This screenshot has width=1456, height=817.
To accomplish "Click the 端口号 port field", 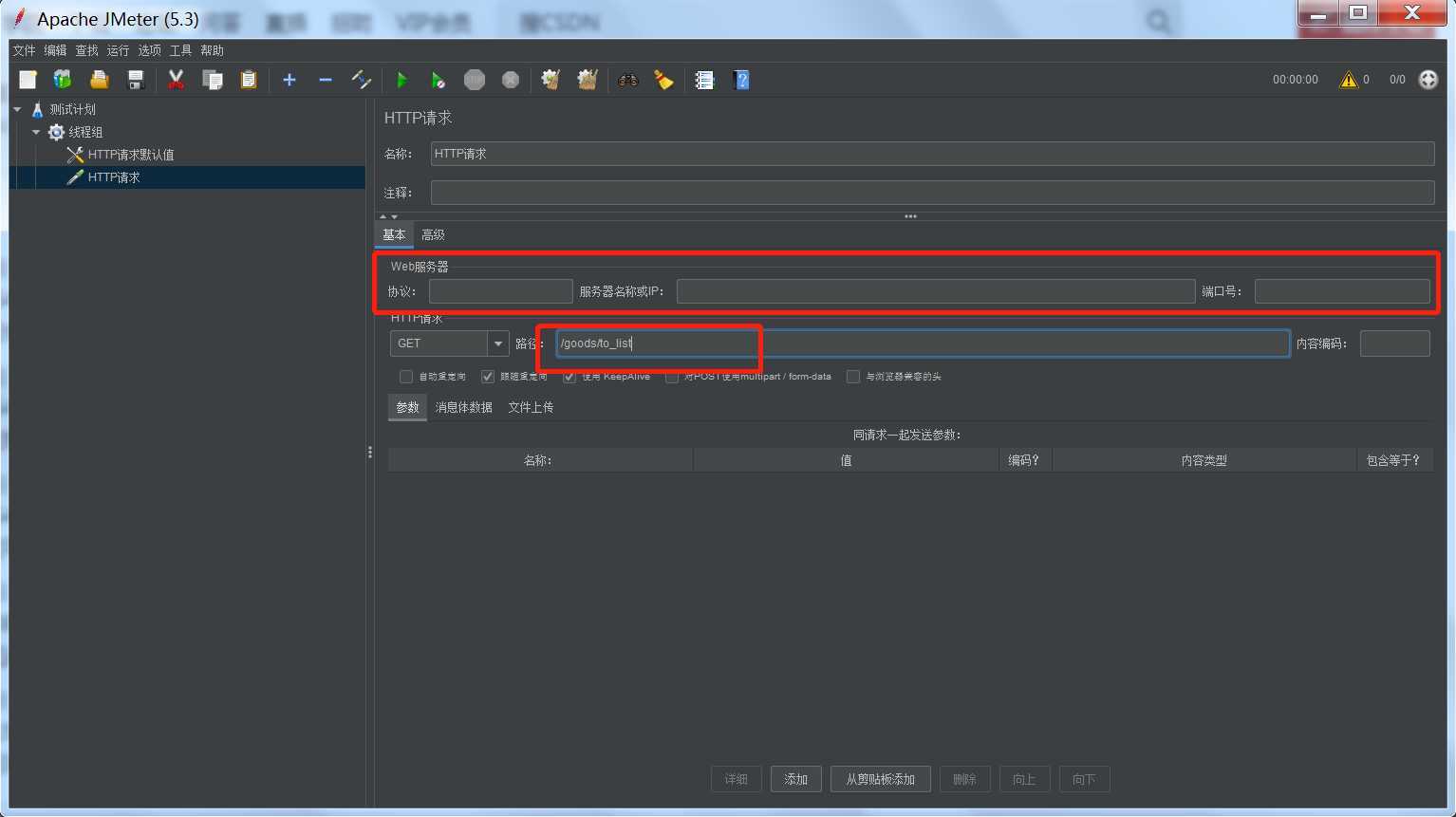I will point(1342,291).
